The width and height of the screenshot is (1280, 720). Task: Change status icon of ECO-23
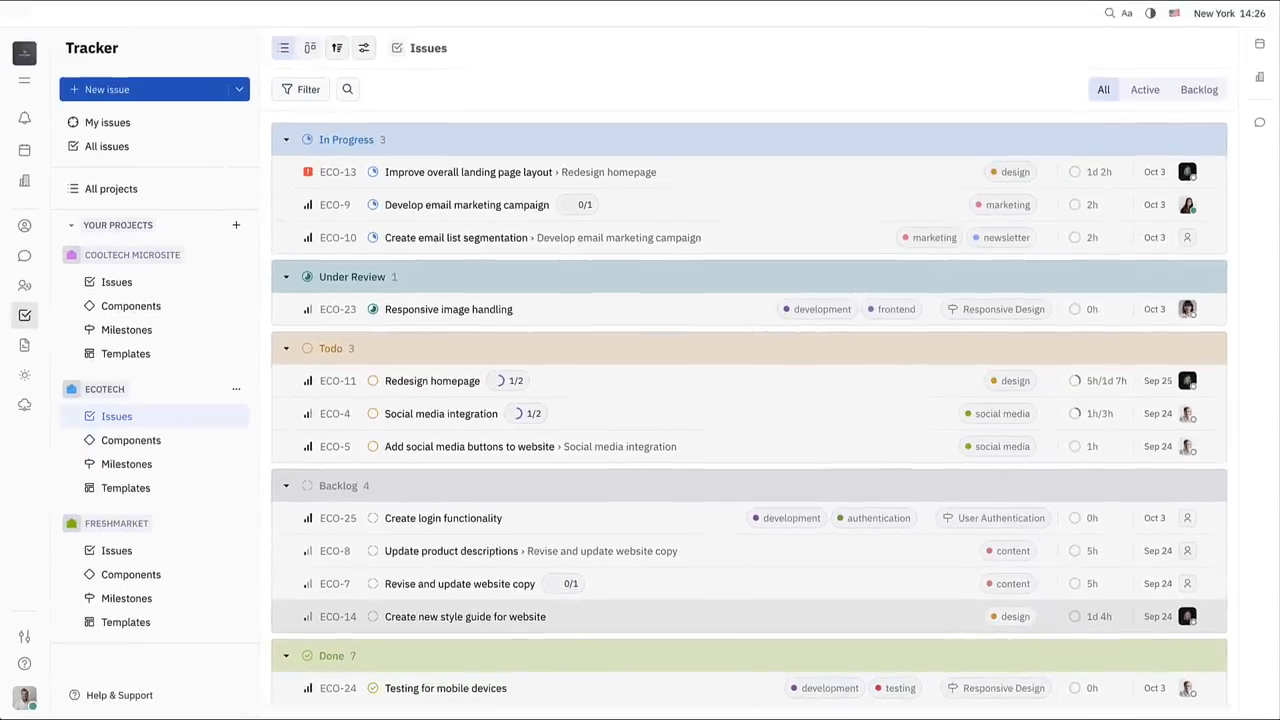373,309
